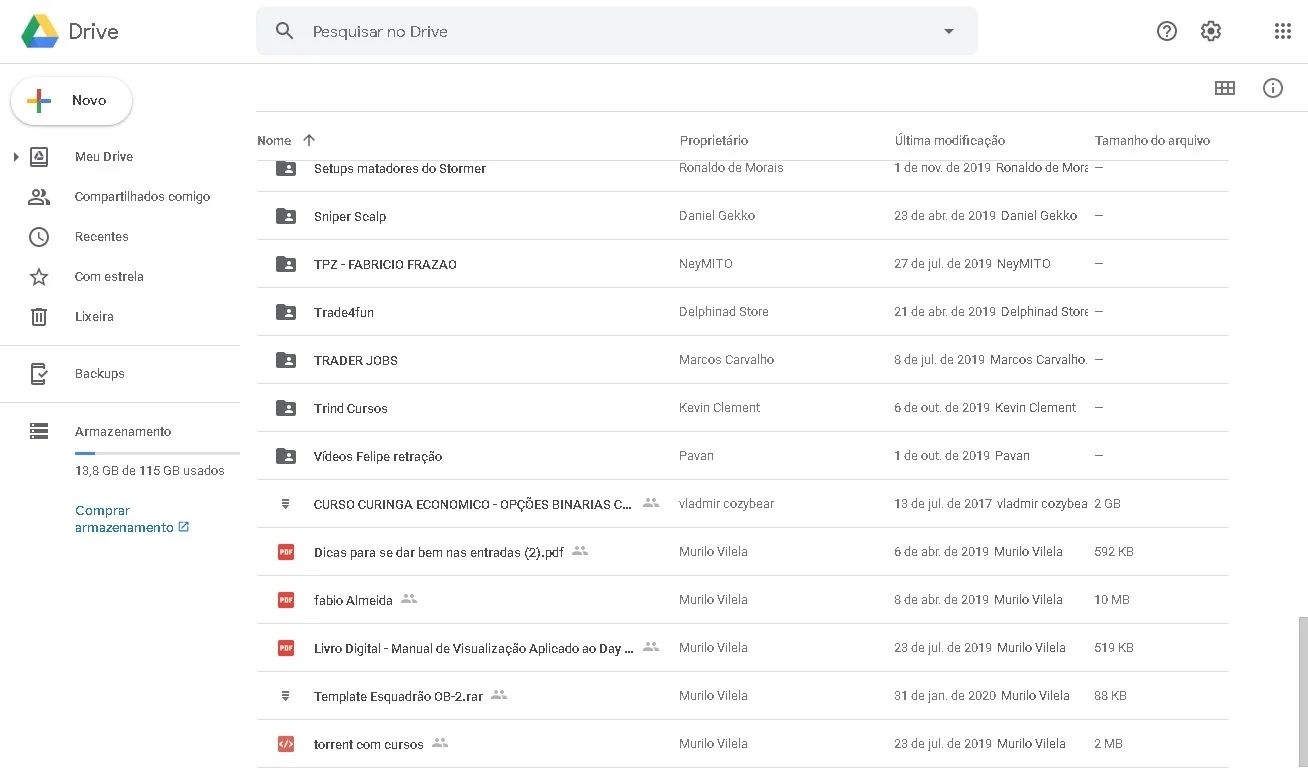The height and width of the screenshot is (768, 1308).
Task: Select Setups matadores do Stormer name
Action: pos(400,169)
